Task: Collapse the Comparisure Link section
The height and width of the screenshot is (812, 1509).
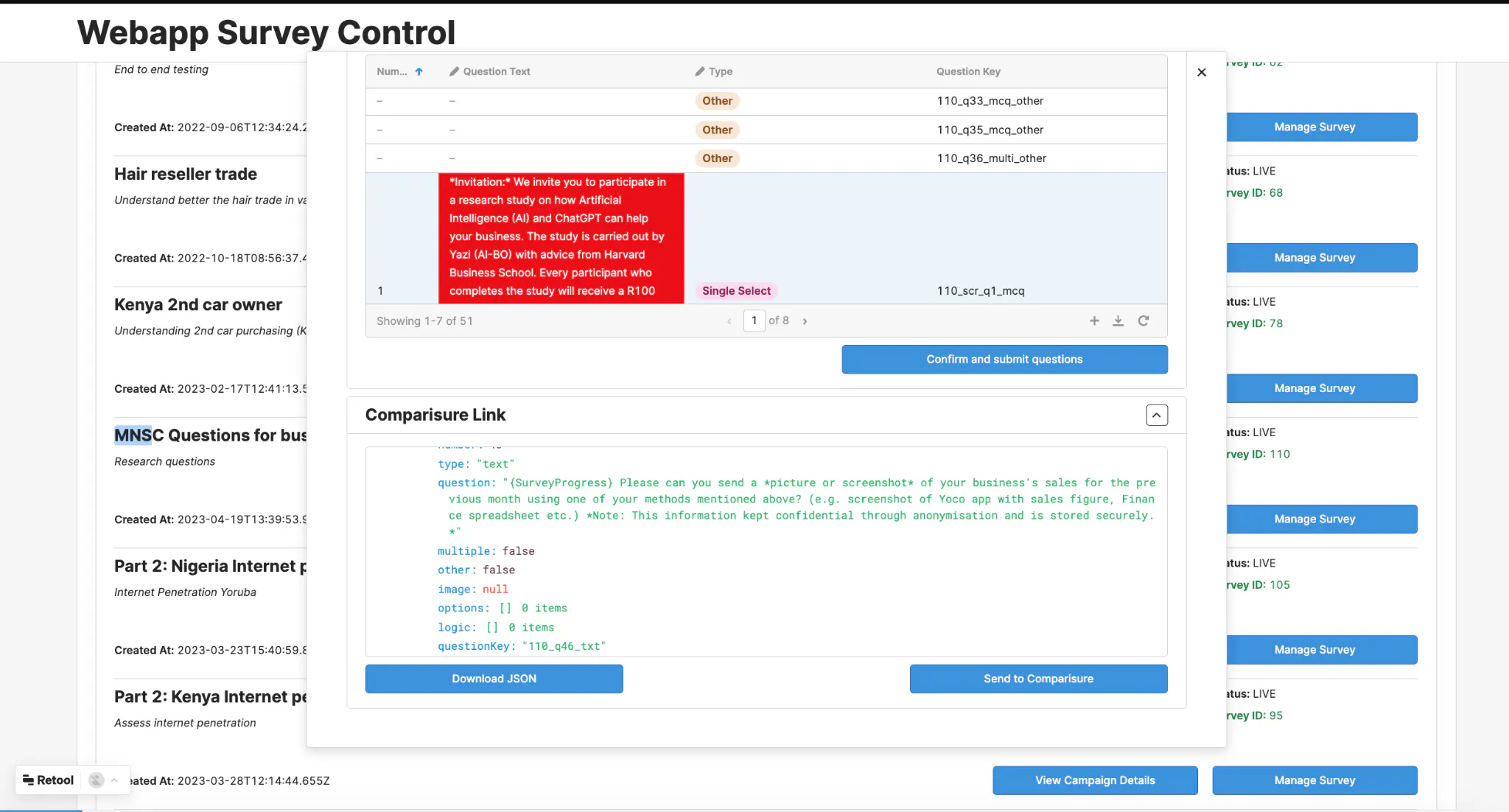Action: pos(1156,415)
